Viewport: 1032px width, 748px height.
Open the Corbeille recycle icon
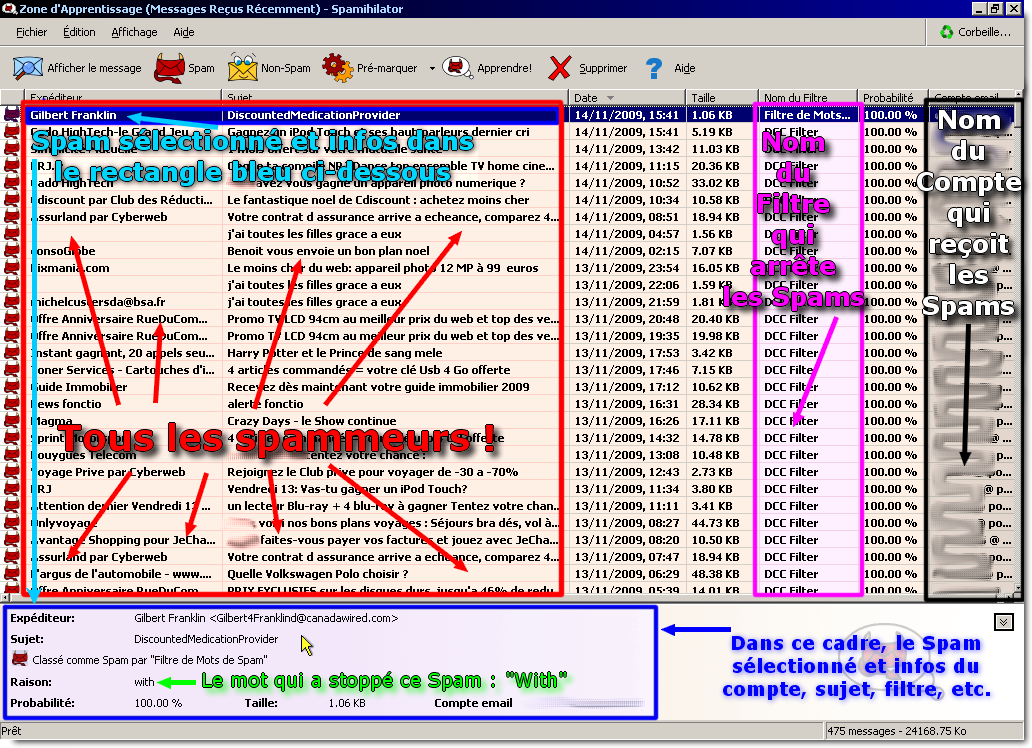coord(946,32)
